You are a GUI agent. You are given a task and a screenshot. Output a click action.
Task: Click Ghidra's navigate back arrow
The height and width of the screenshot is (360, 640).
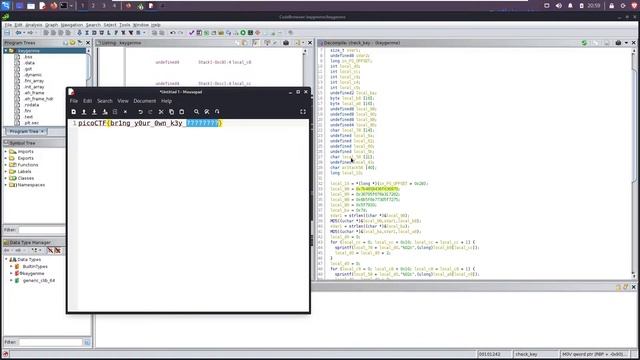[x=18, y=33]
